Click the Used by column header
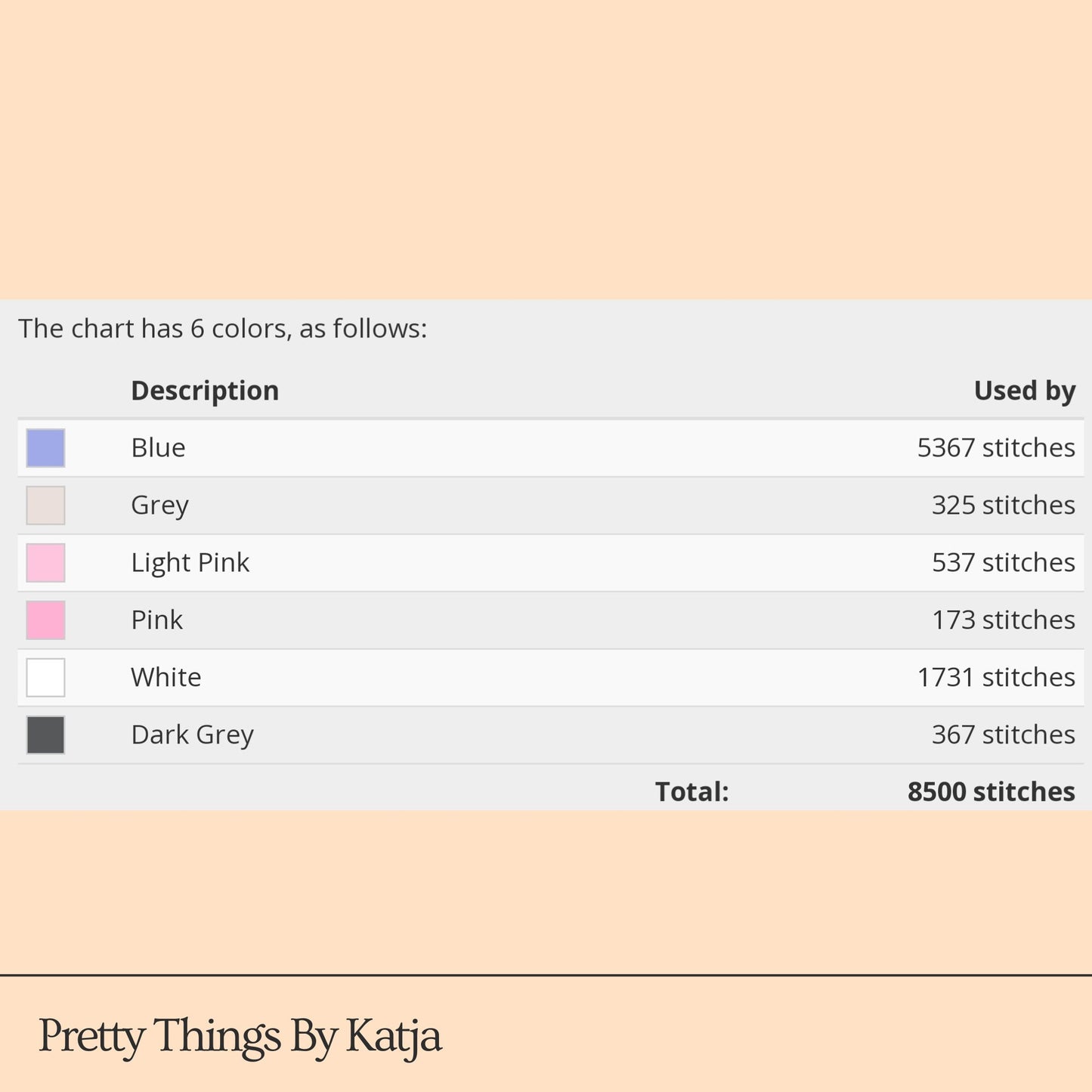This screenshot has height=1092, width=1092. tap(1024, 391)
